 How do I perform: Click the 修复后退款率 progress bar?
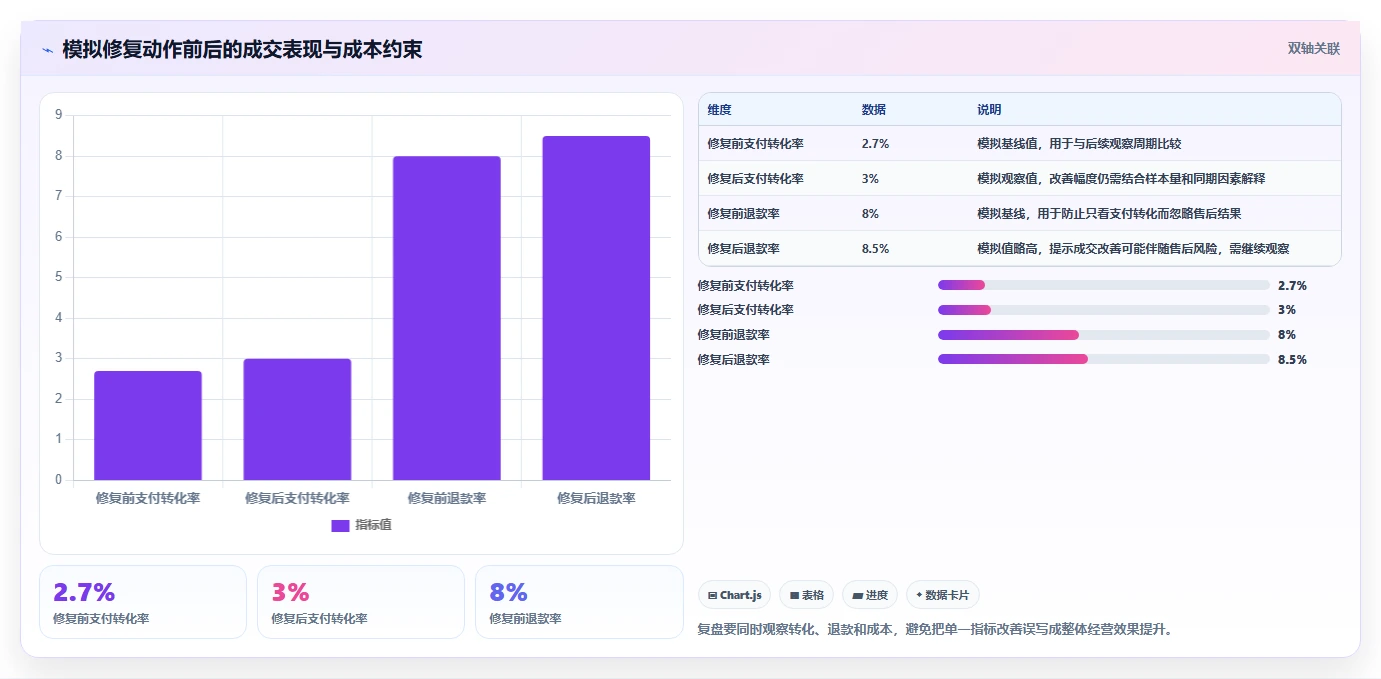coord(1104,359)
